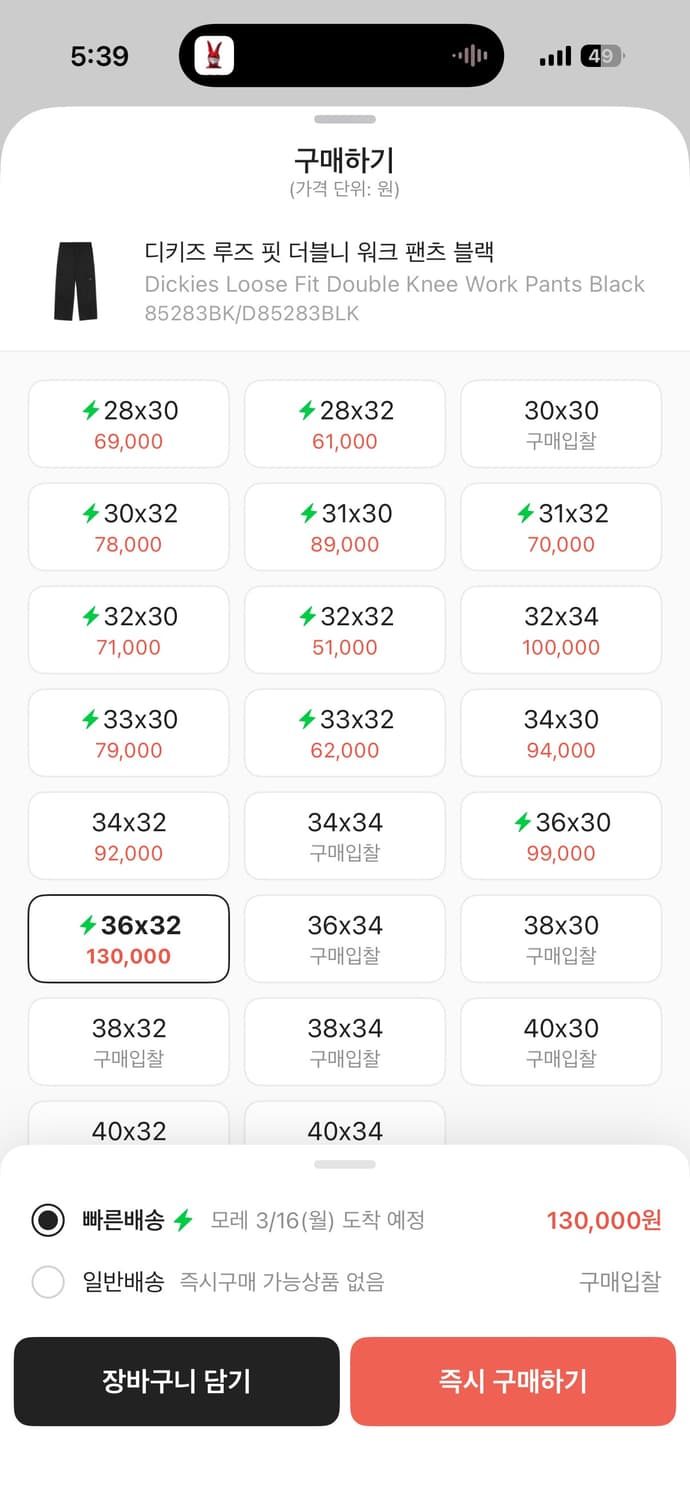This screenshot has width=690, height=1500.
Task: Tap the delivery panel drag handle
Action: pos(345,1164)
